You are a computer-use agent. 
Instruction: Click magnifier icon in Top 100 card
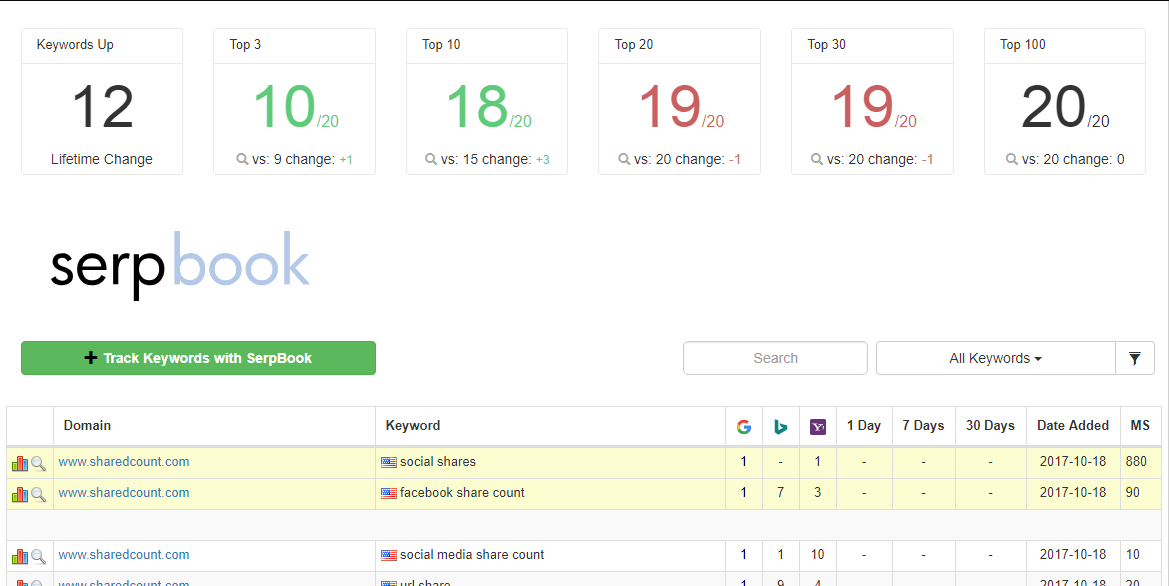1012,159
